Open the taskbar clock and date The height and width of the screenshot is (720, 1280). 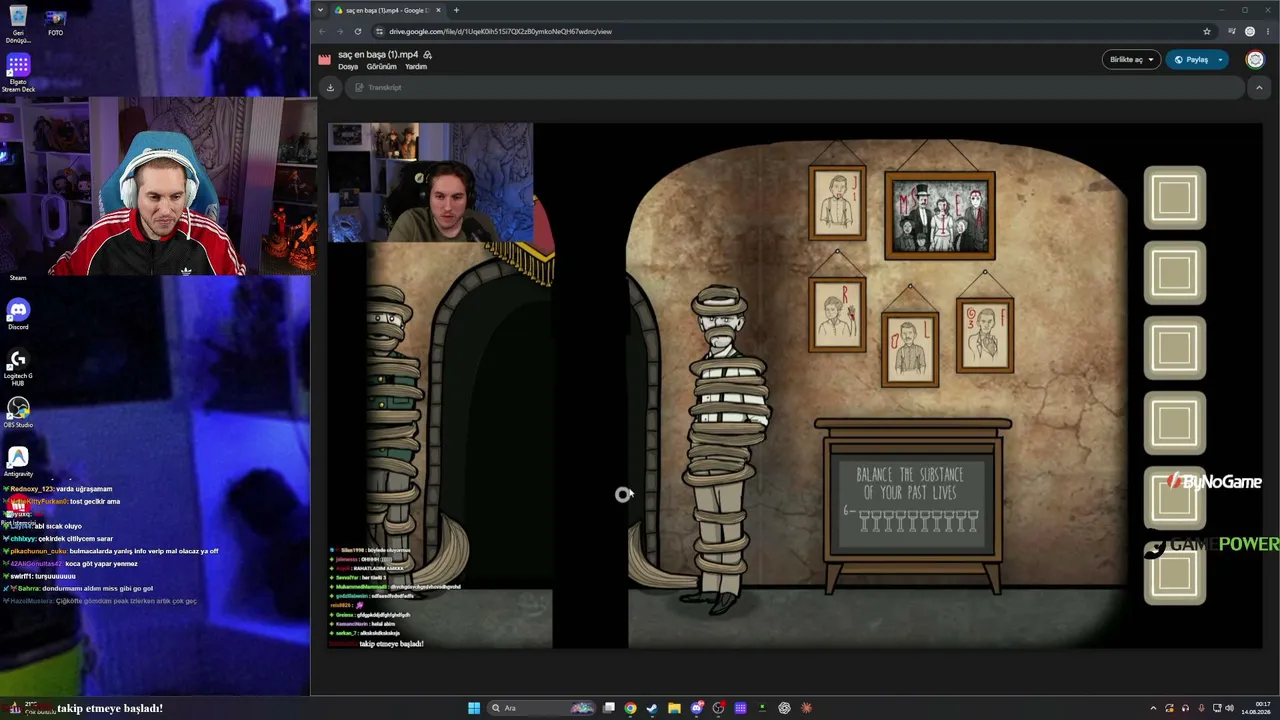[1255, 708]
